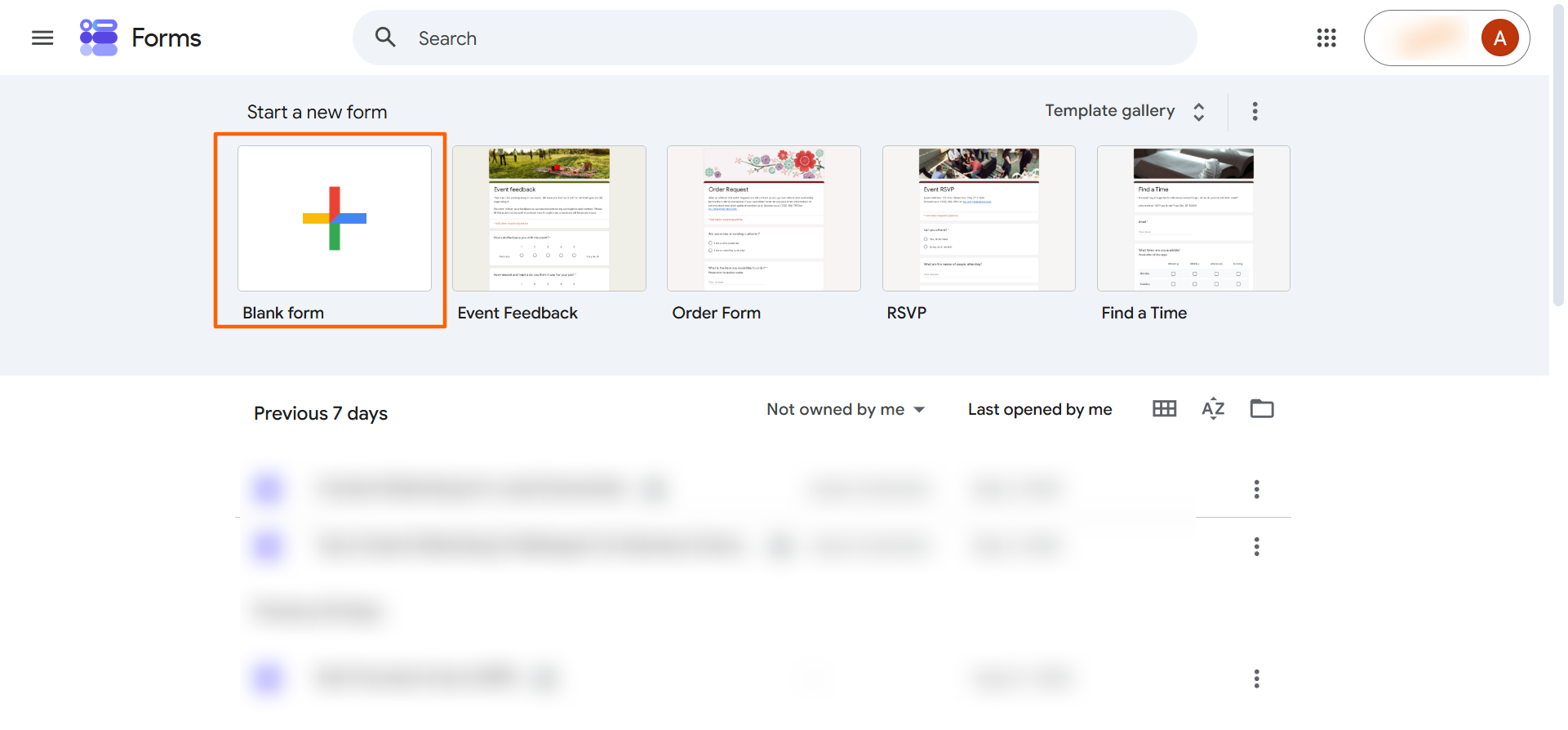Click the Forms title text
This screenshot has width=1568, height=730.
click(x=167, y=38)
